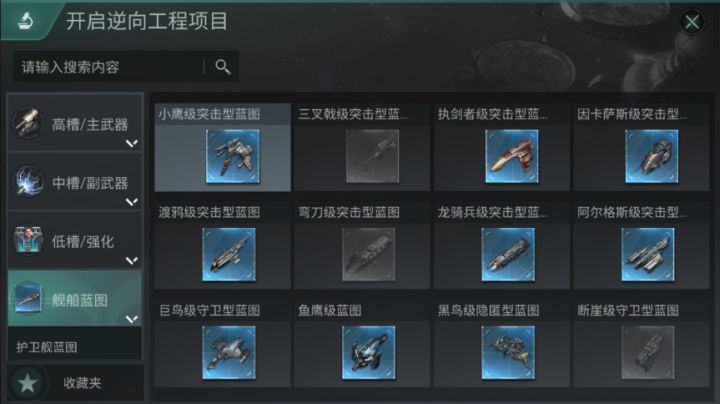Expand the 中槽/副武器 category chevron
The image size is (720, 404).
(x=132, y=202)
